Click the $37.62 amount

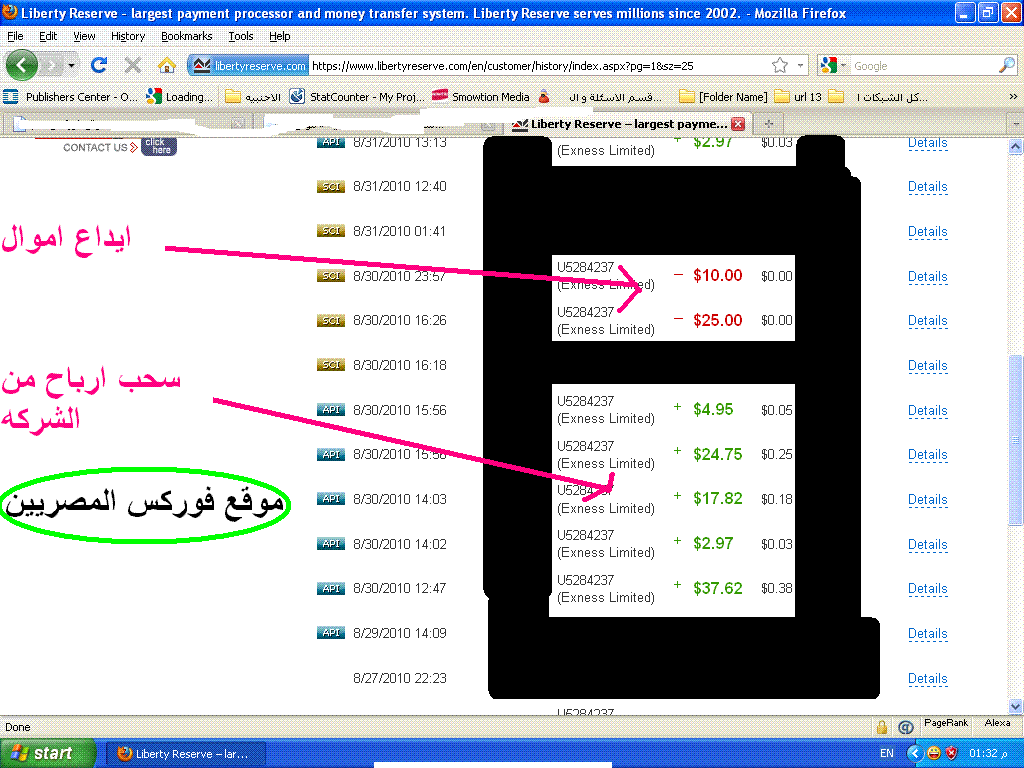tap(717, 588)
